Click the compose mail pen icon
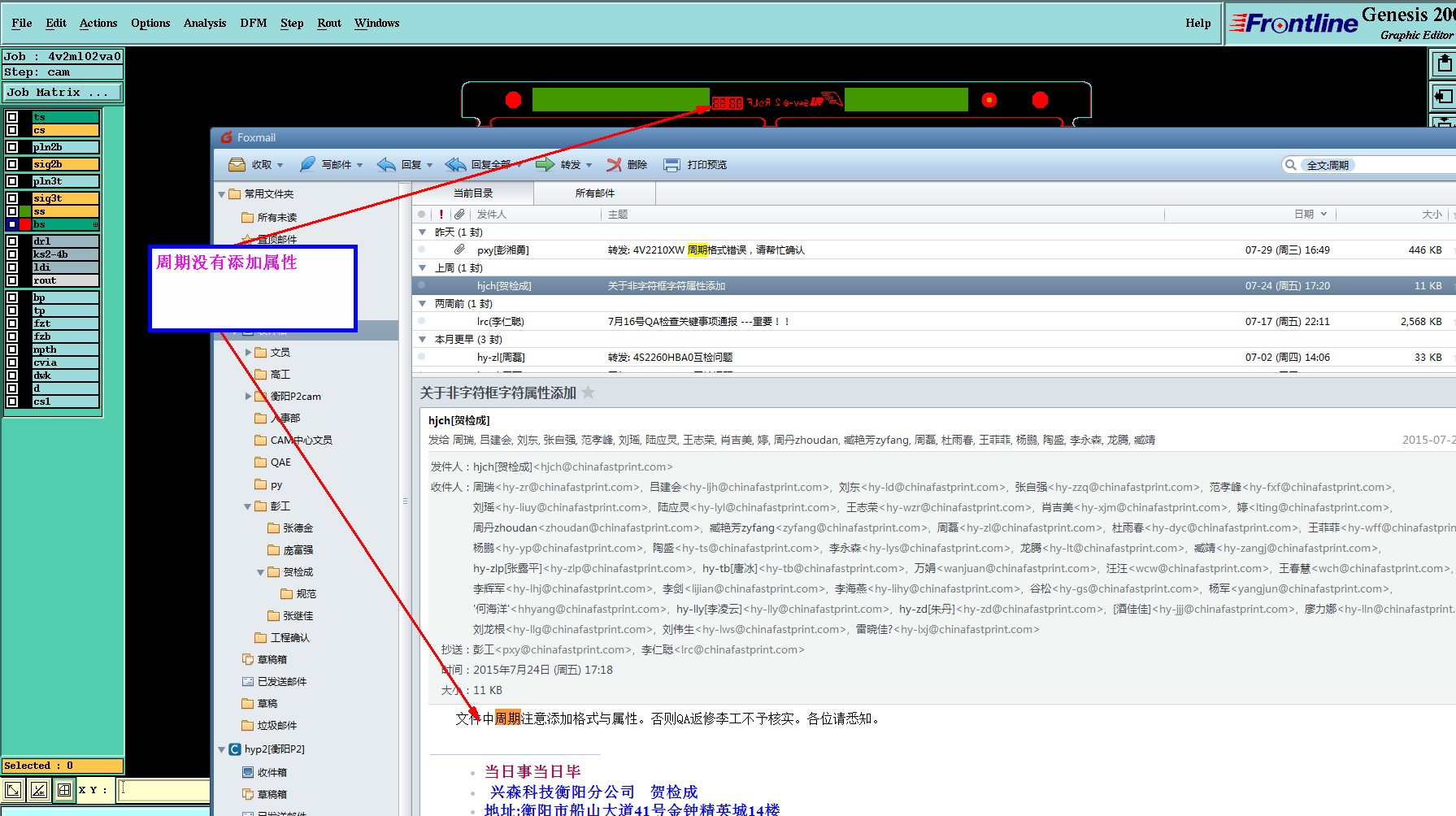 pyautogui.click(x=307, y=164)
